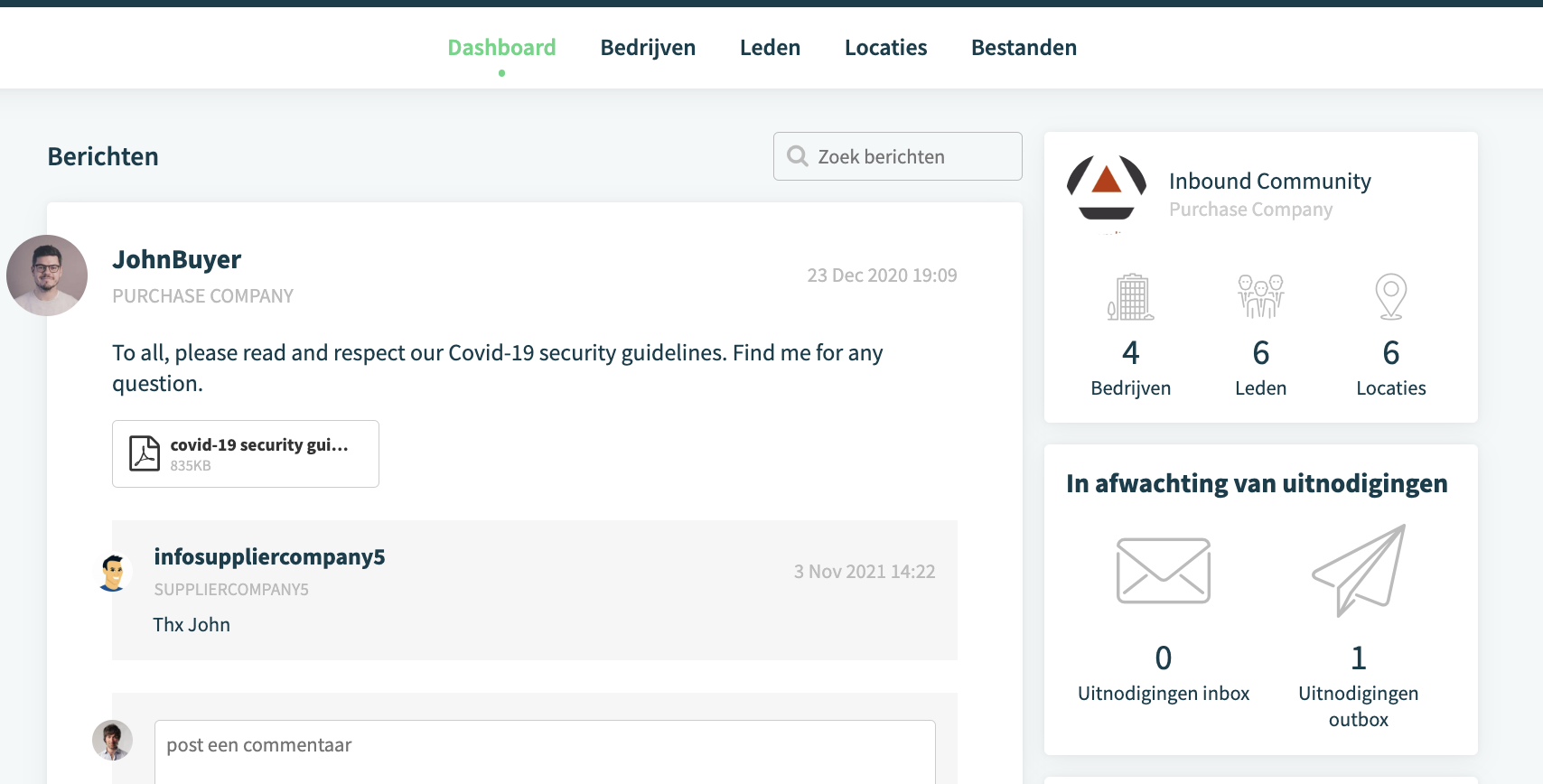Screen dimensions: 1543x784
Task: Click the Uitnodigingen inbox envelope icon
Action: click(1164, 571)
